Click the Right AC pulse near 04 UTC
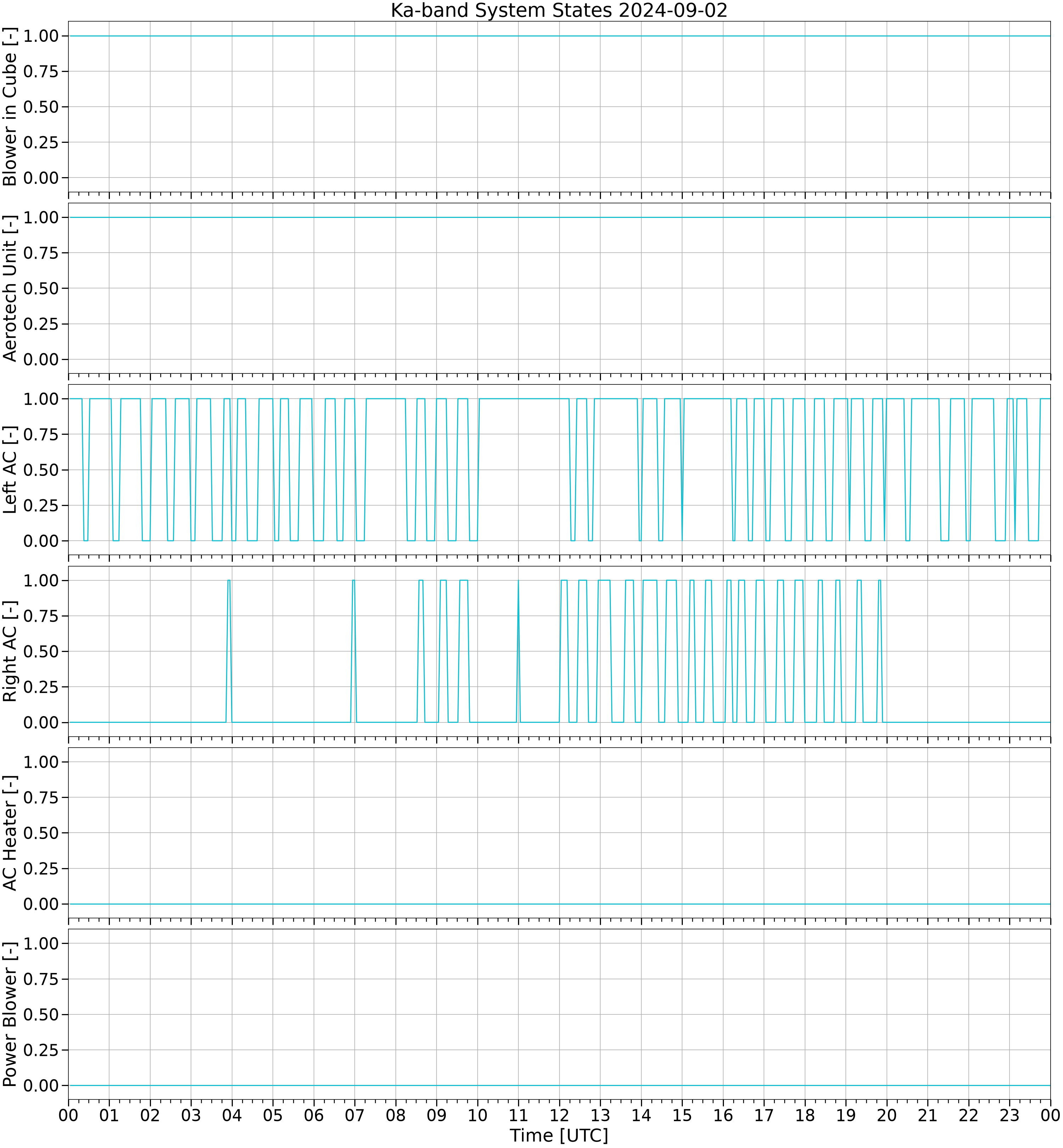Viewport: 1063px width, 1148px height. pyautogui.click(x=229, y=651)
